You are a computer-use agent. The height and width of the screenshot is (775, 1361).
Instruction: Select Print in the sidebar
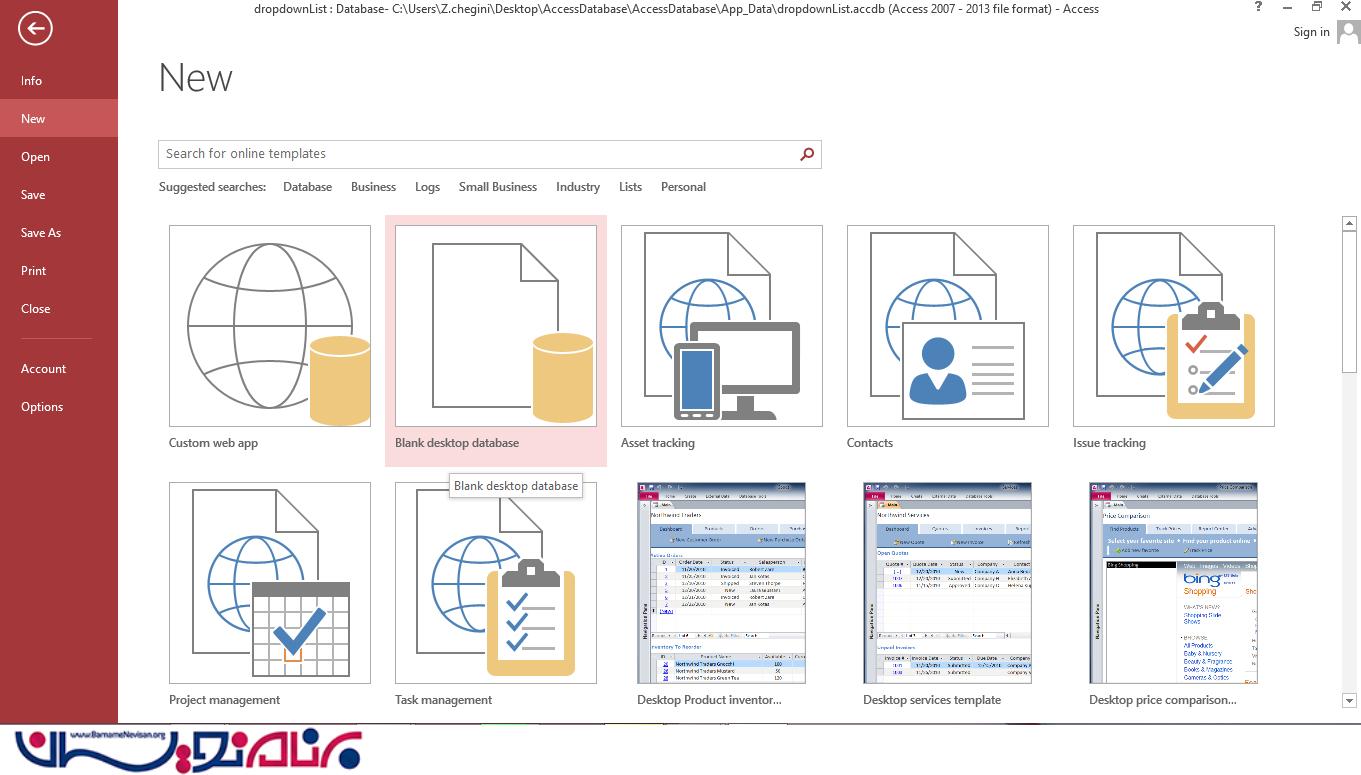59,271
